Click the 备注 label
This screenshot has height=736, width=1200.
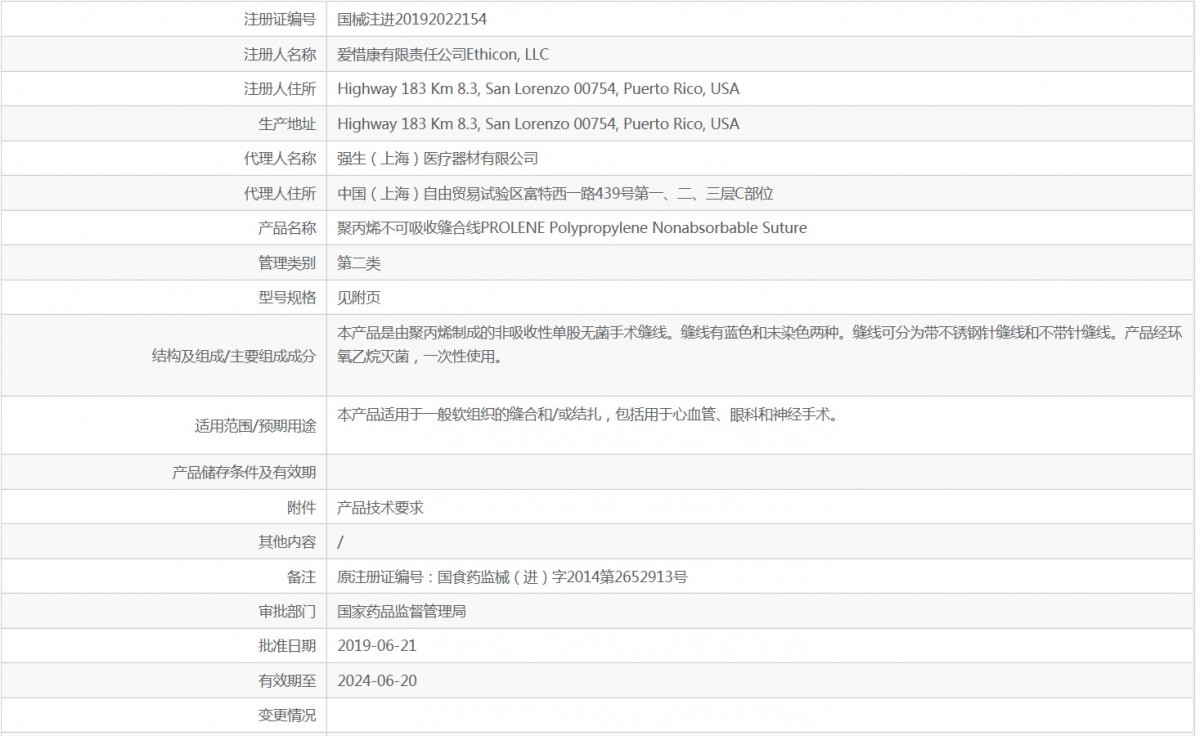click(x=302, y=577)
